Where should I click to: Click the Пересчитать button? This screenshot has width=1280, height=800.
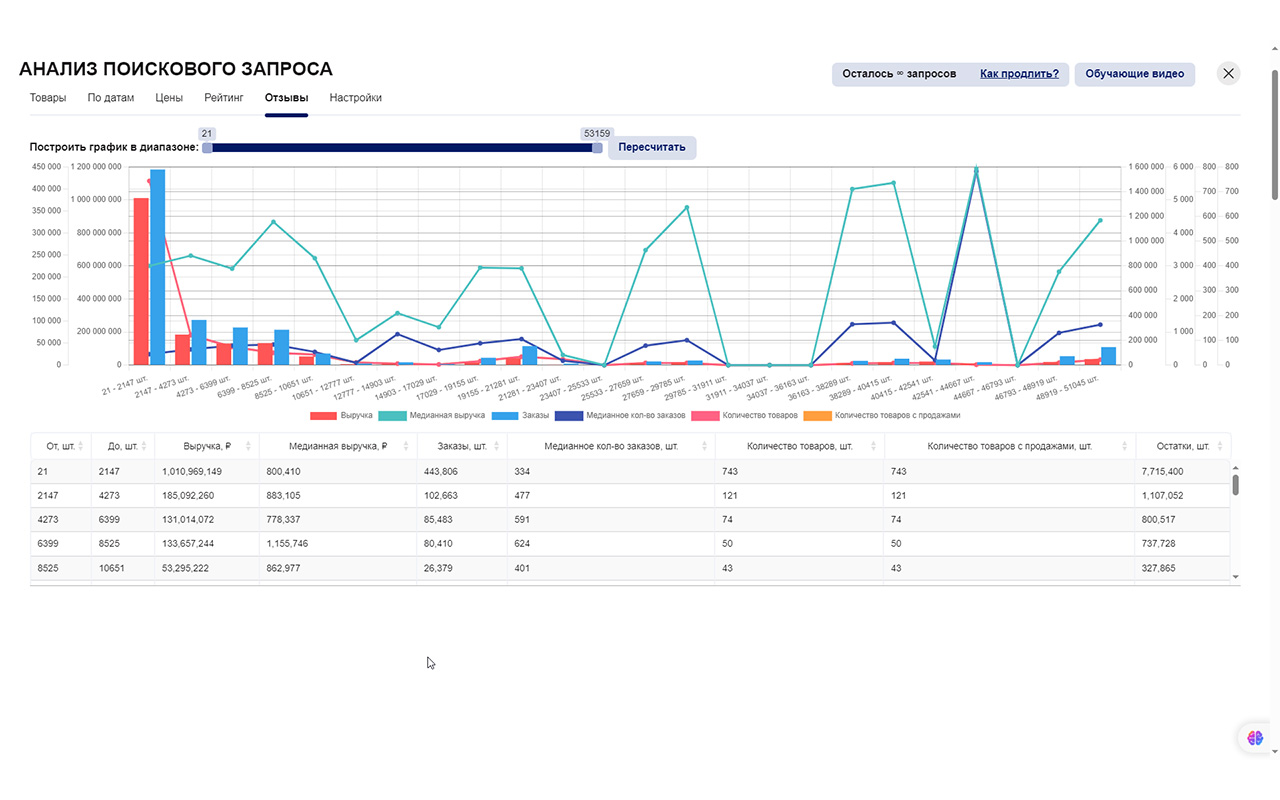pos(652,147)
